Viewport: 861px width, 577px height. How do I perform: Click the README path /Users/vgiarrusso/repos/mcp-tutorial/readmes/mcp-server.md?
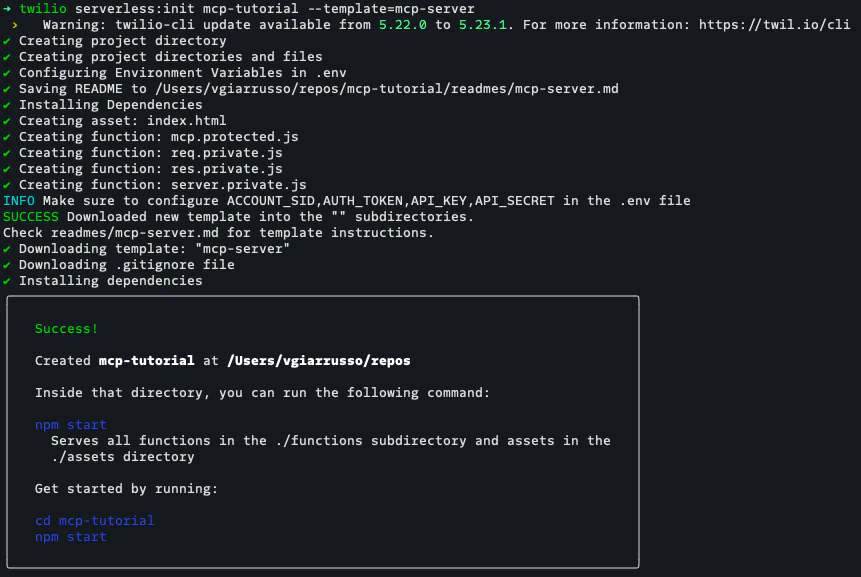387,89
